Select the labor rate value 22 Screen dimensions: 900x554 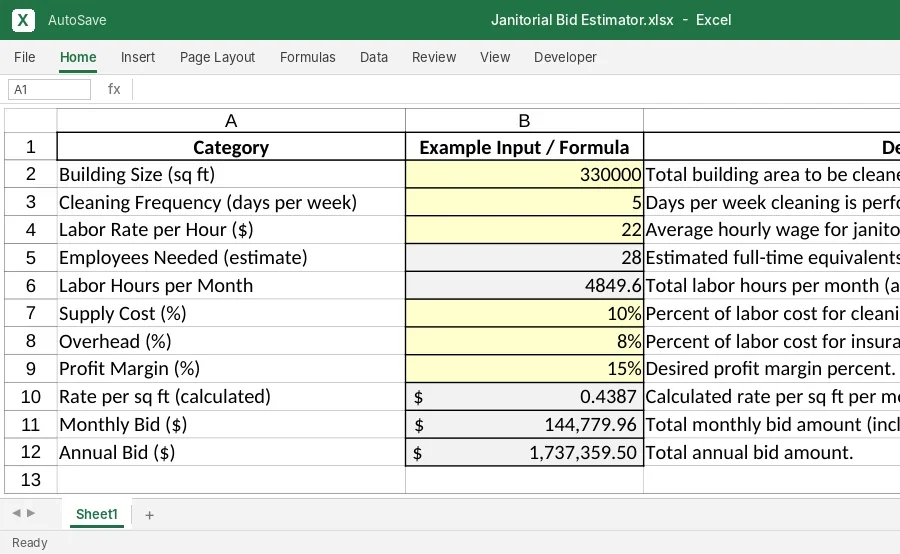[524, 230]
